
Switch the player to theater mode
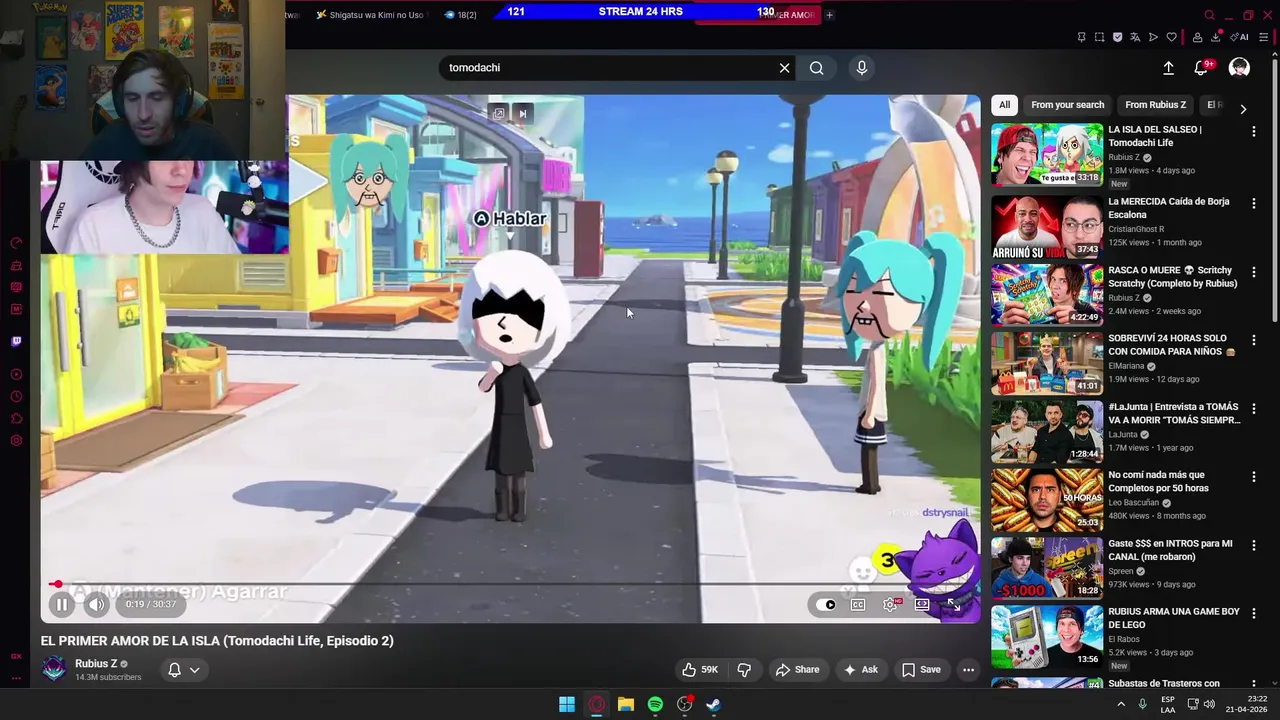[922, 604]
